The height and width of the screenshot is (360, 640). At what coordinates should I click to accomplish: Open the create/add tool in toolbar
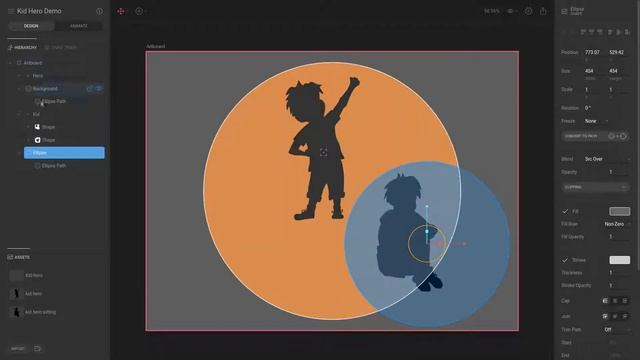tap(139, 11)
